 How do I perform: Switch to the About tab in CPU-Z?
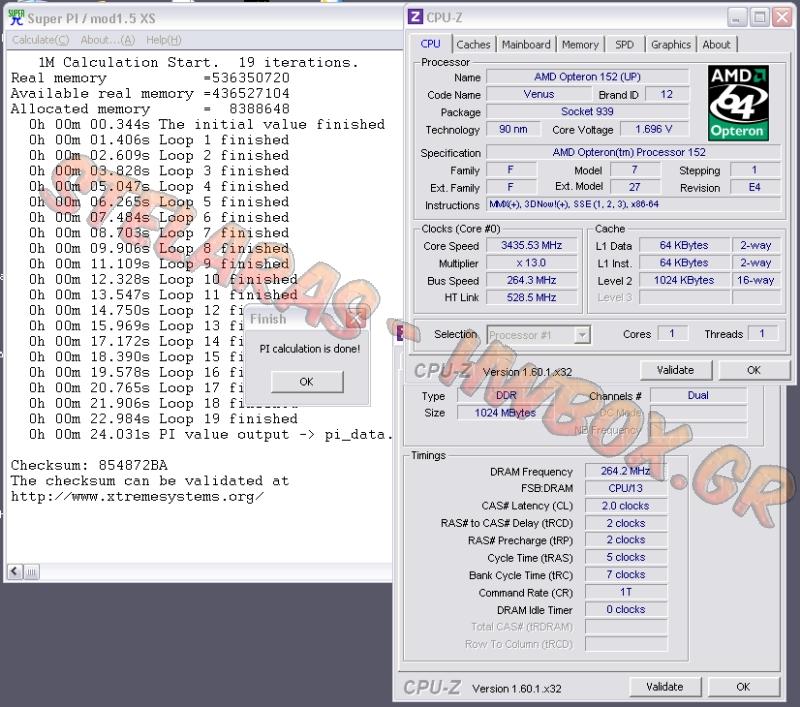pos(716,44)
